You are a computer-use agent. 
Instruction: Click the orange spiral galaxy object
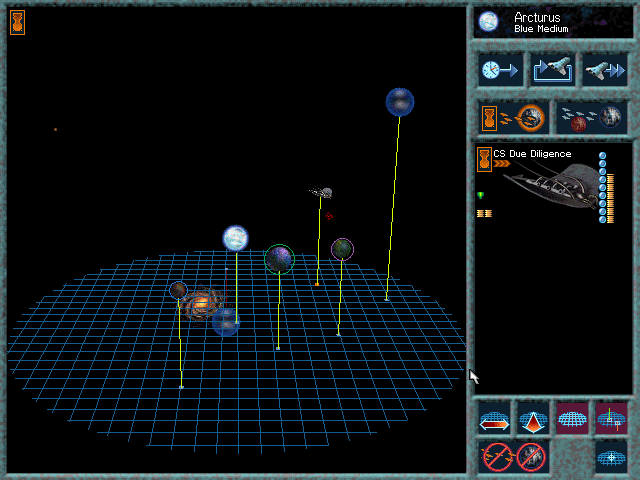[x=201, y=304]
